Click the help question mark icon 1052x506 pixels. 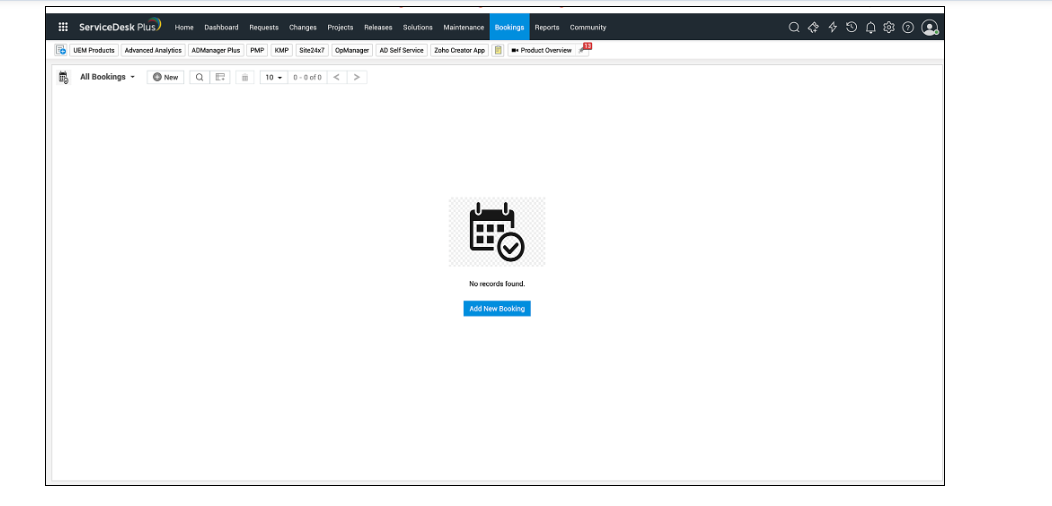pos(908,27)
